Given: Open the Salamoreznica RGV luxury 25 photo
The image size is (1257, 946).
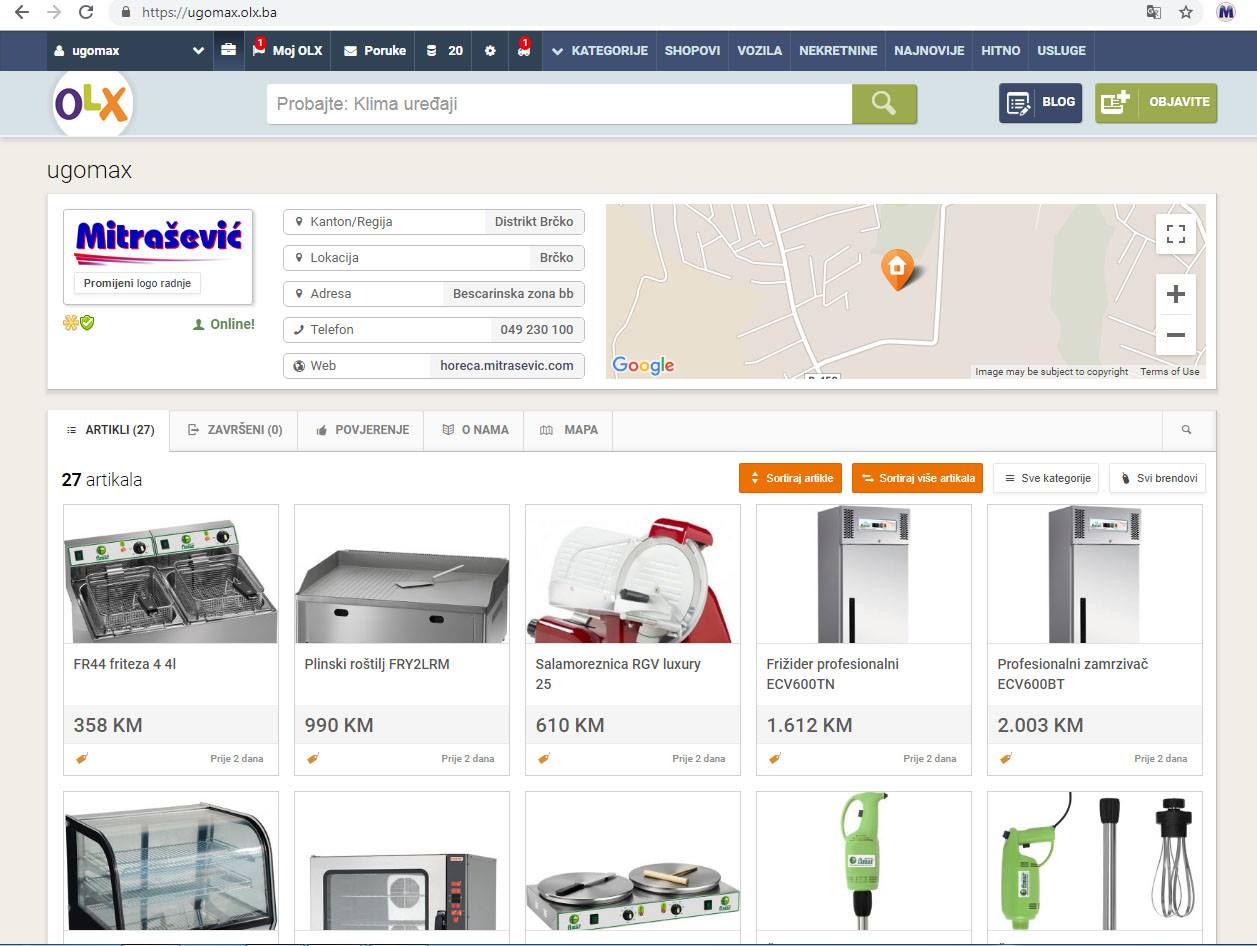Looking at the screenshot, I should 633,574.
